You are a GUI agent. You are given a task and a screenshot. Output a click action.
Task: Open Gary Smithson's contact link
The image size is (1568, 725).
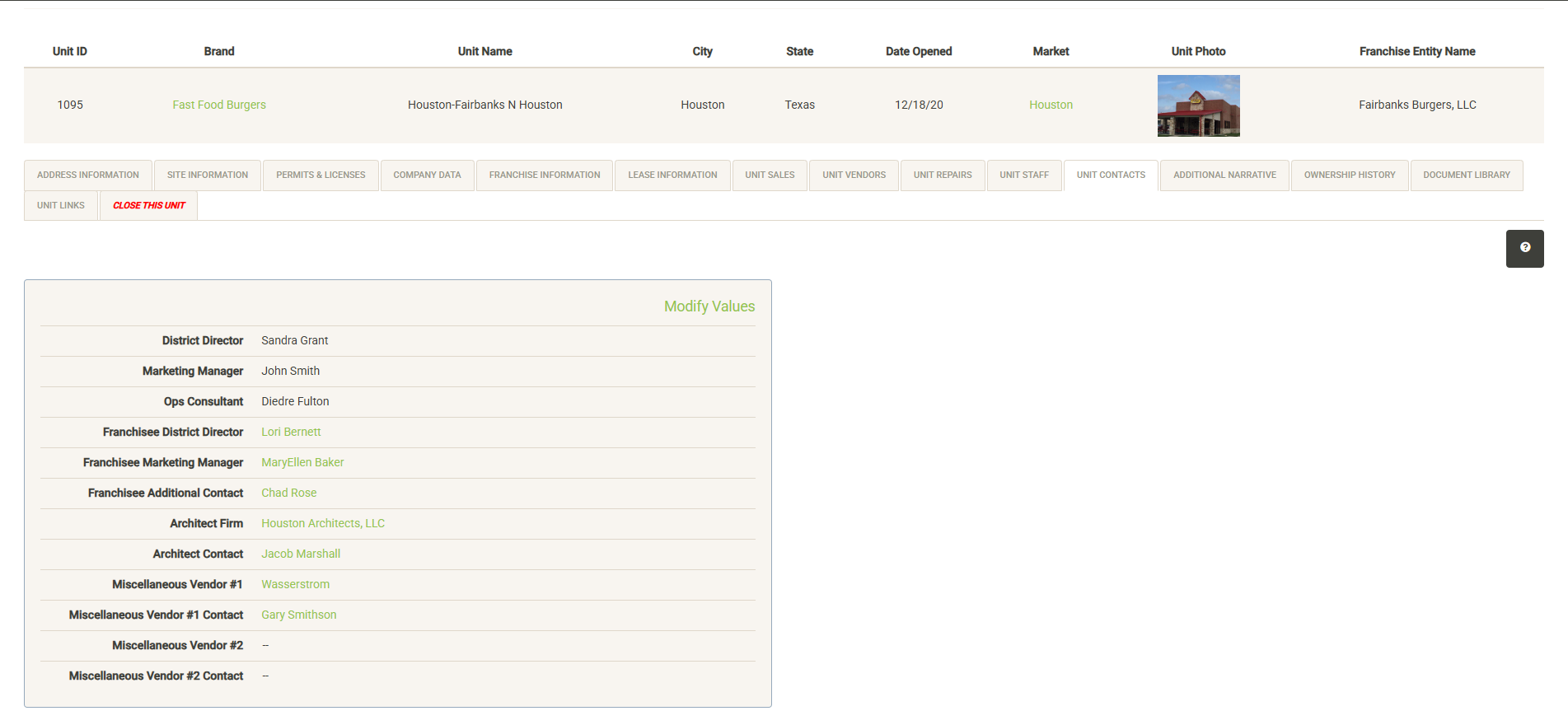pyautogui.click(x=298, y=615)
